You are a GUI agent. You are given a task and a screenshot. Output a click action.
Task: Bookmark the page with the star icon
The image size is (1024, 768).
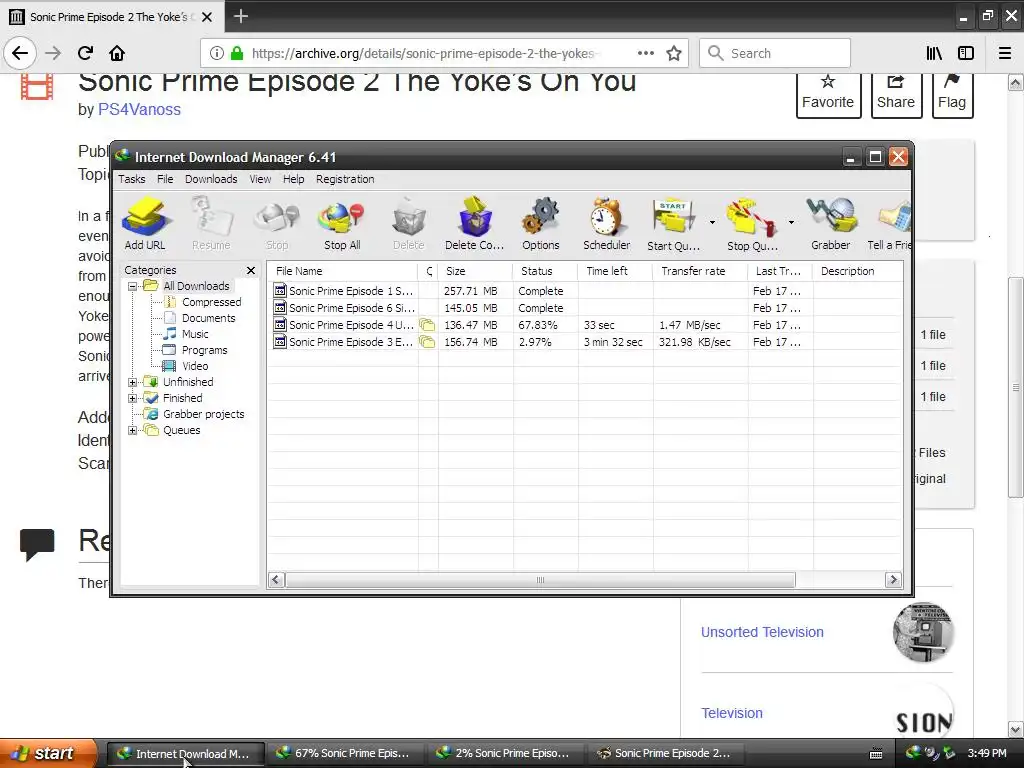point(674,54)
